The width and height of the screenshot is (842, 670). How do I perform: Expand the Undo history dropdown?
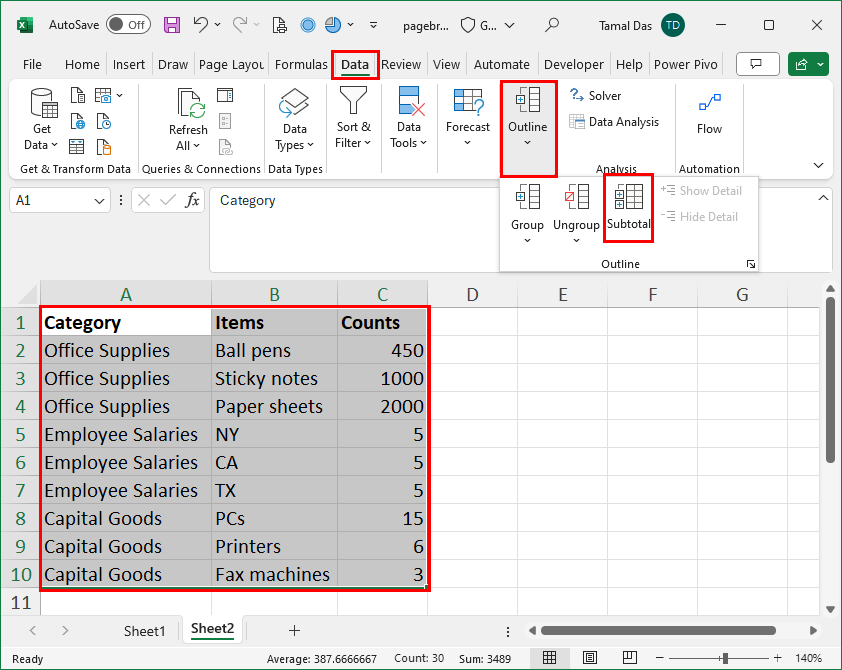[217, 25]
